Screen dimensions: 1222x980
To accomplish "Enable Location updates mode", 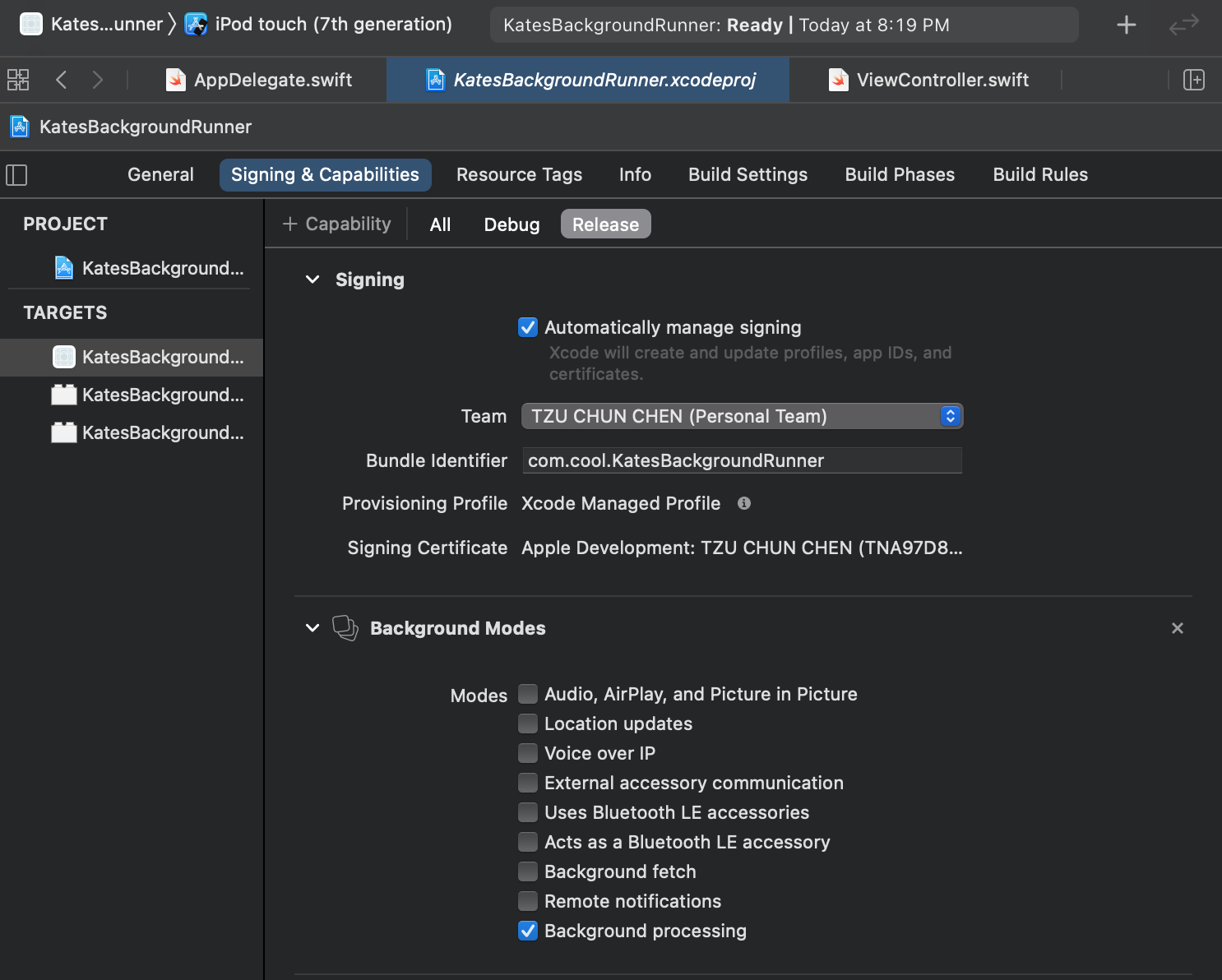I will coord(528,724).
